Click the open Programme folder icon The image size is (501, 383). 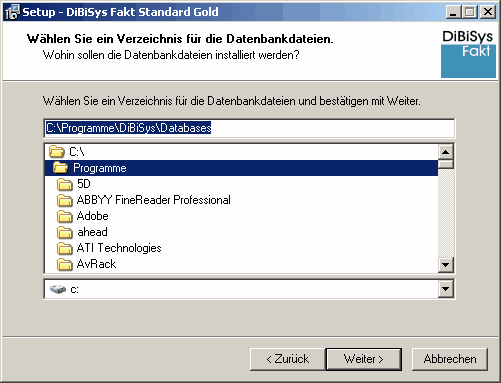[x=61, y=168]
